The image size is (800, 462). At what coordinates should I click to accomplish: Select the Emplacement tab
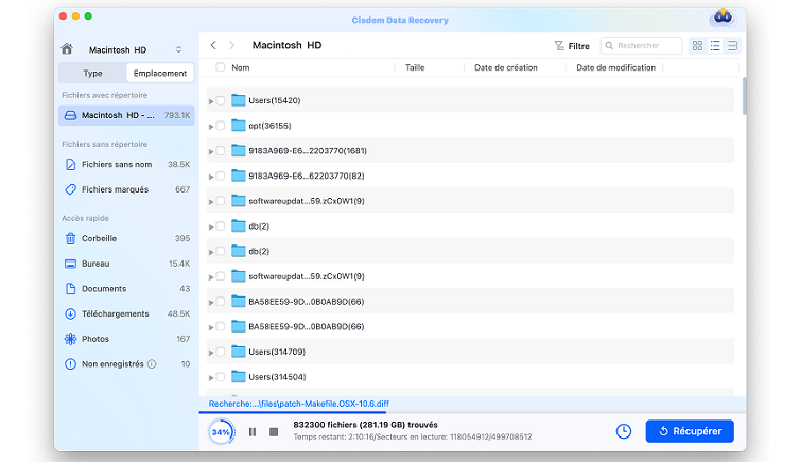point(160,73)
